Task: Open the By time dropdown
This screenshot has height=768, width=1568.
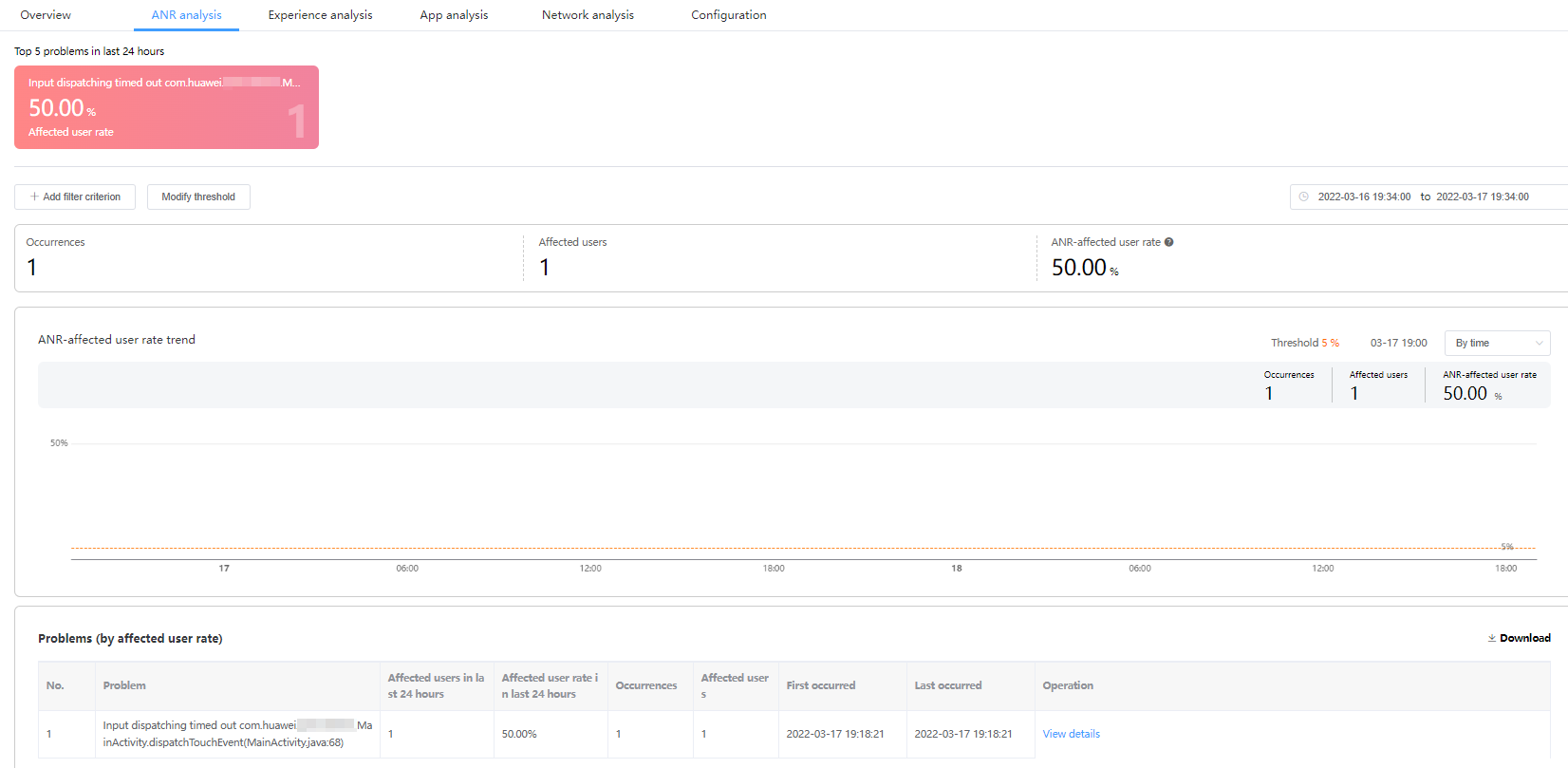Action: [x=1497, y=343]
